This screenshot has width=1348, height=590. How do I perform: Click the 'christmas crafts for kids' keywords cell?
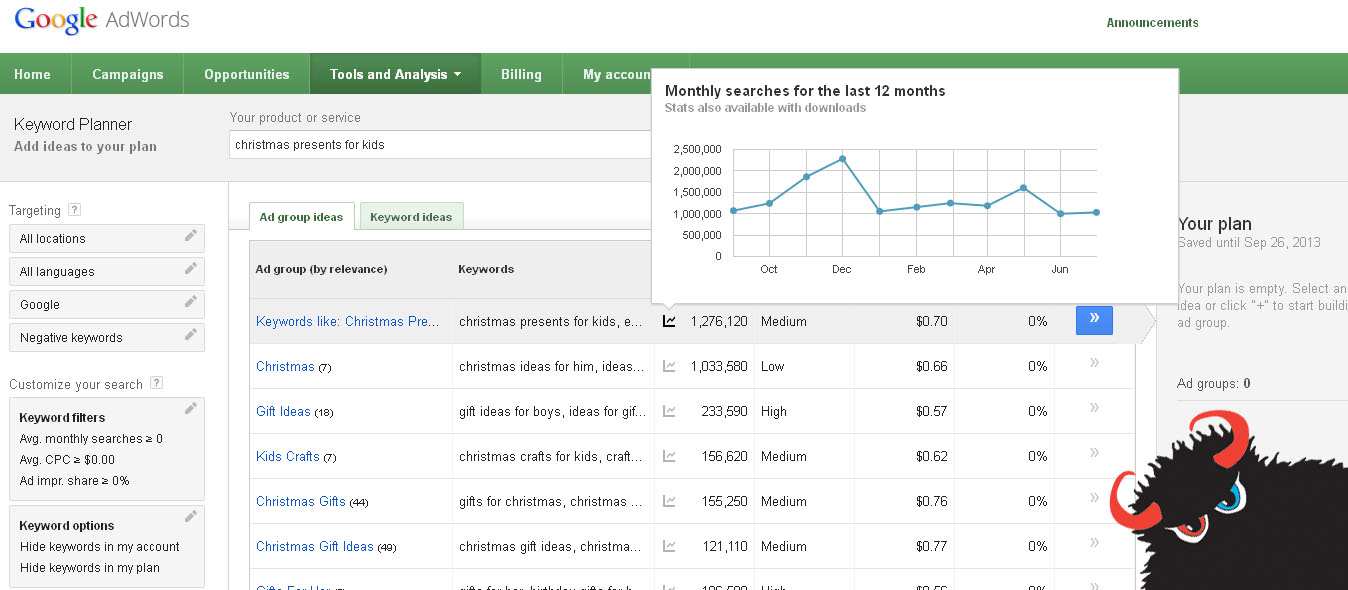pyautogui.click(x=552, y=457)
